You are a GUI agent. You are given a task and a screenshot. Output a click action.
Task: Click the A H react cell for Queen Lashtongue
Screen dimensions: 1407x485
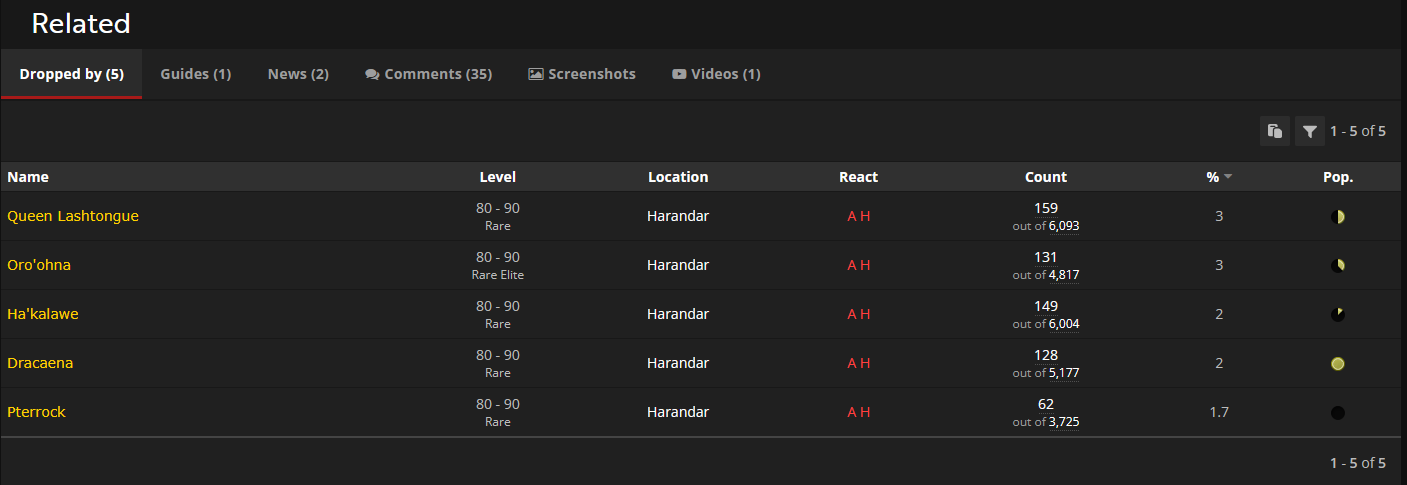click(x=859, y=216)
